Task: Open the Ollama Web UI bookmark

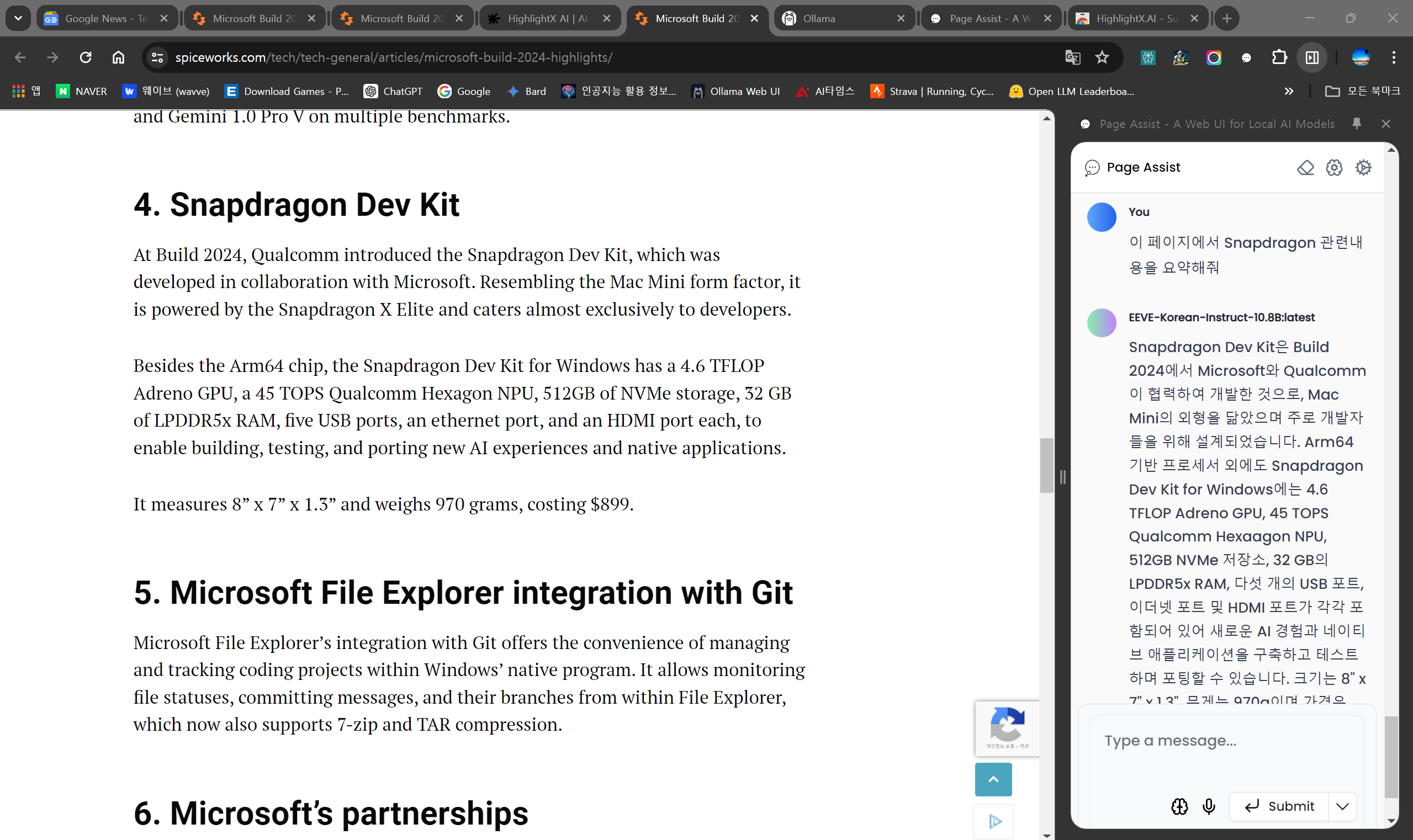Action: click(735, 91)
